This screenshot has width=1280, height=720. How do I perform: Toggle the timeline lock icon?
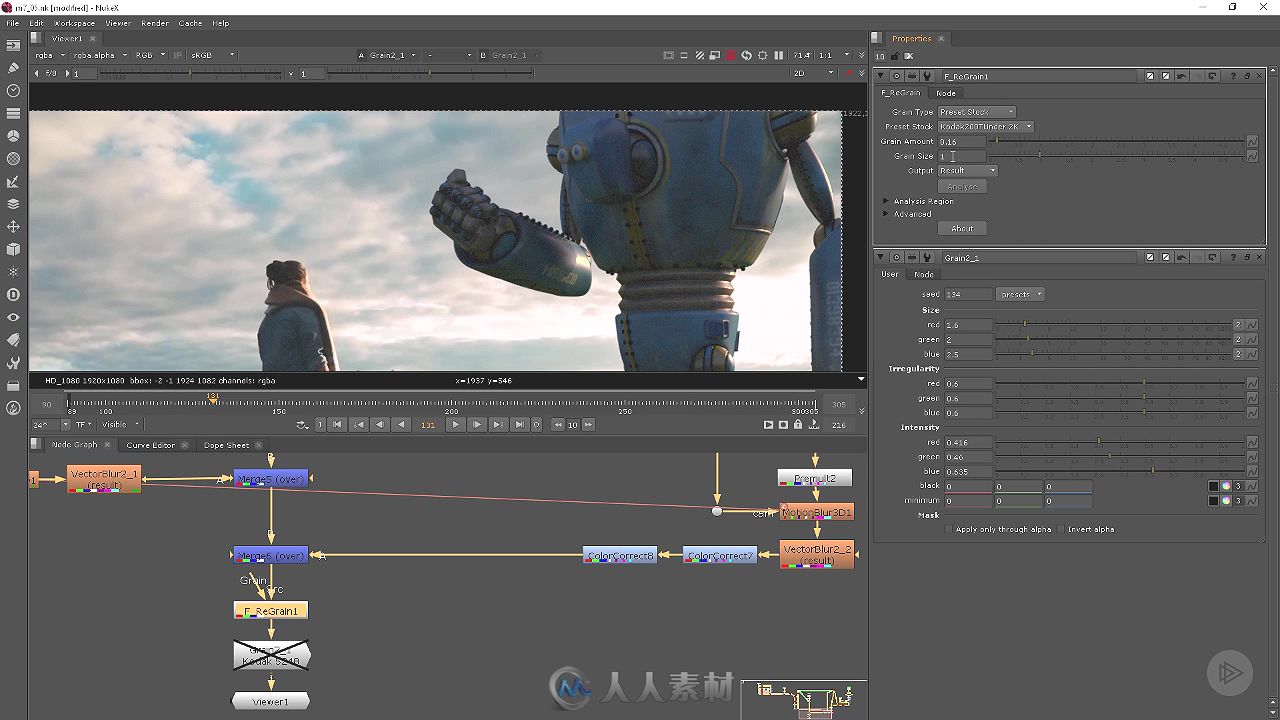tap(797, 425)
